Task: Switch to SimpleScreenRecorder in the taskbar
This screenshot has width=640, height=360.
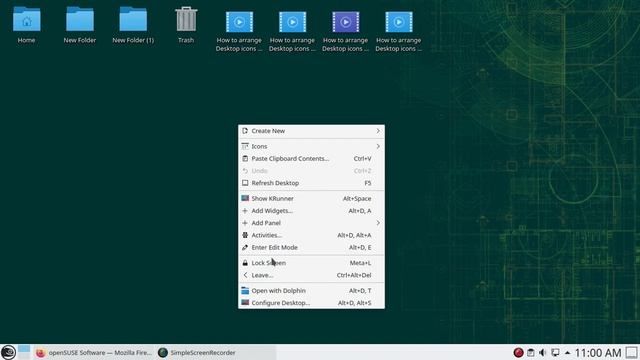Action: 216,352
